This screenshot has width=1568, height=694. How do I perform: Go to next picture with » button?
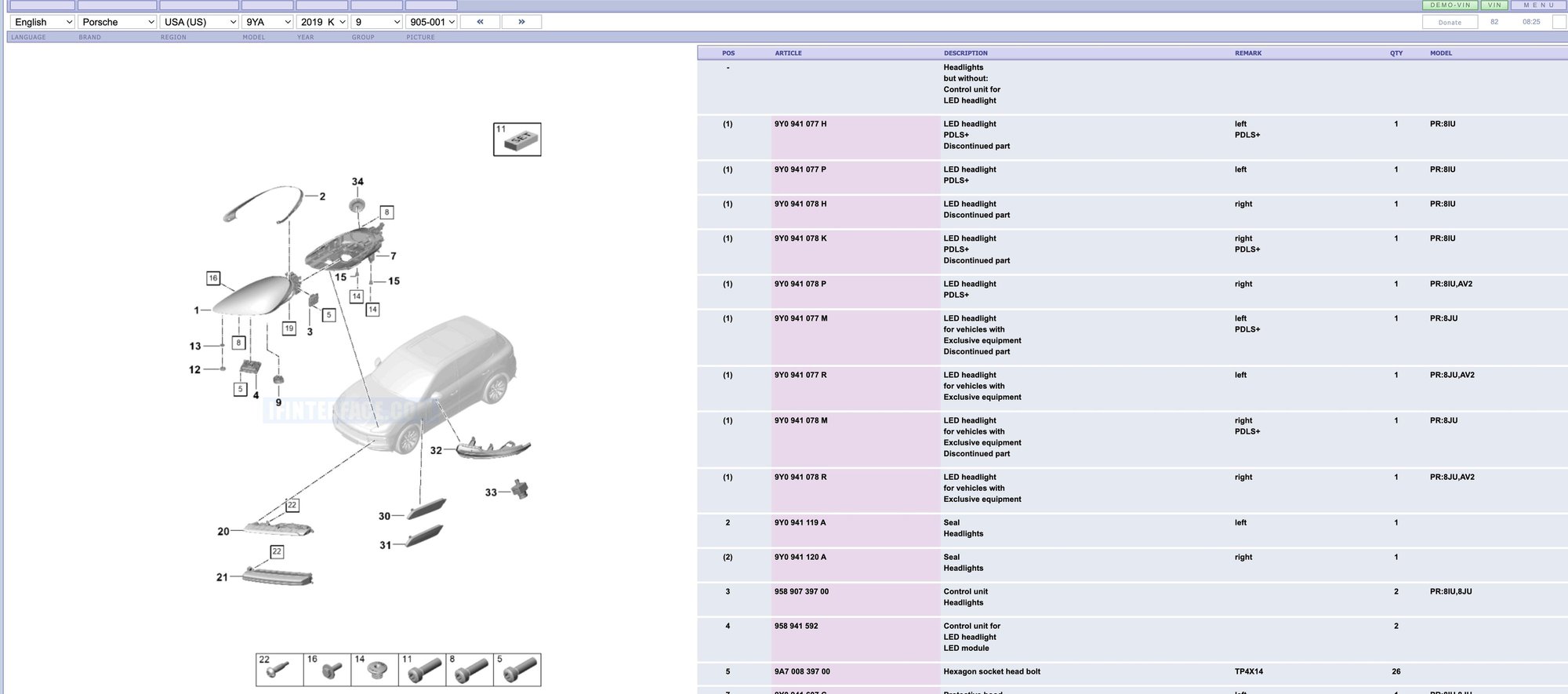(x=521, y=22)
